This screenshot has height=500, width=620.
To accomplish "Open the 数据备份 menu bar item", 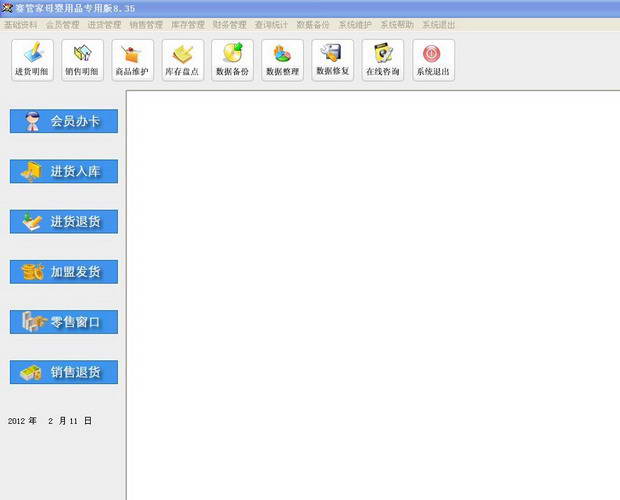I will (313, 25).
